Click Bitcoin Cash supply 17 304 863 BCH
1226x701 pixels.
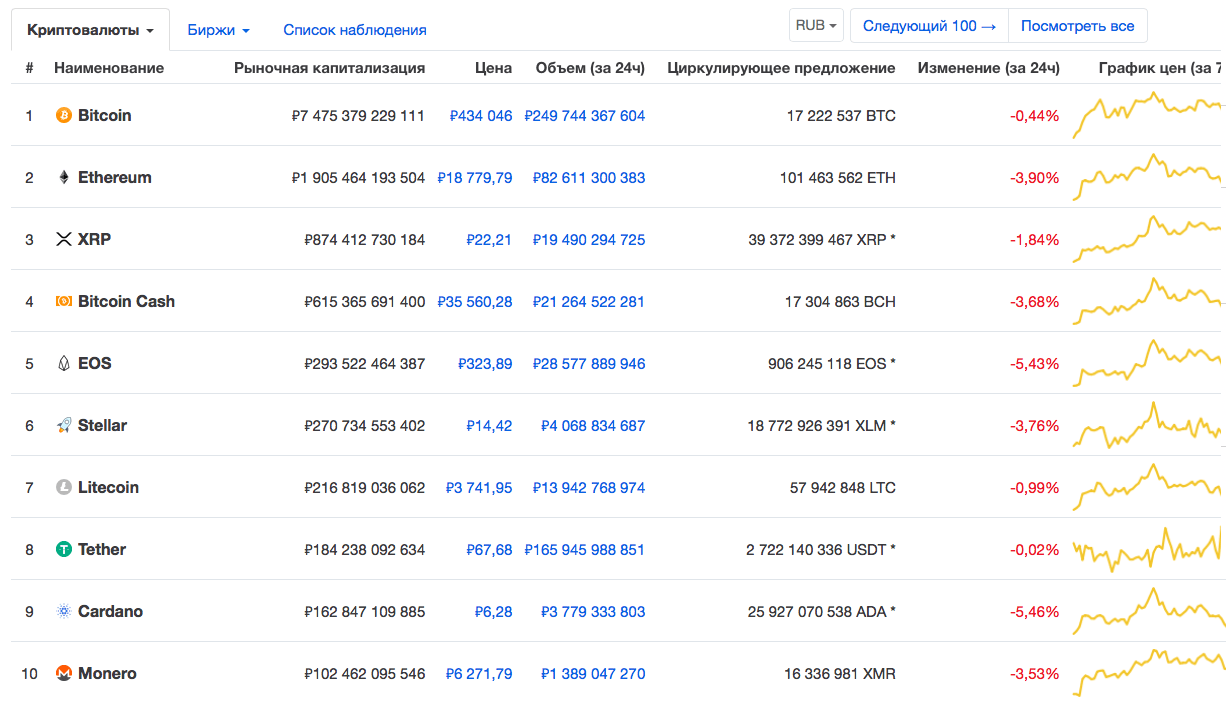(841, 302)
